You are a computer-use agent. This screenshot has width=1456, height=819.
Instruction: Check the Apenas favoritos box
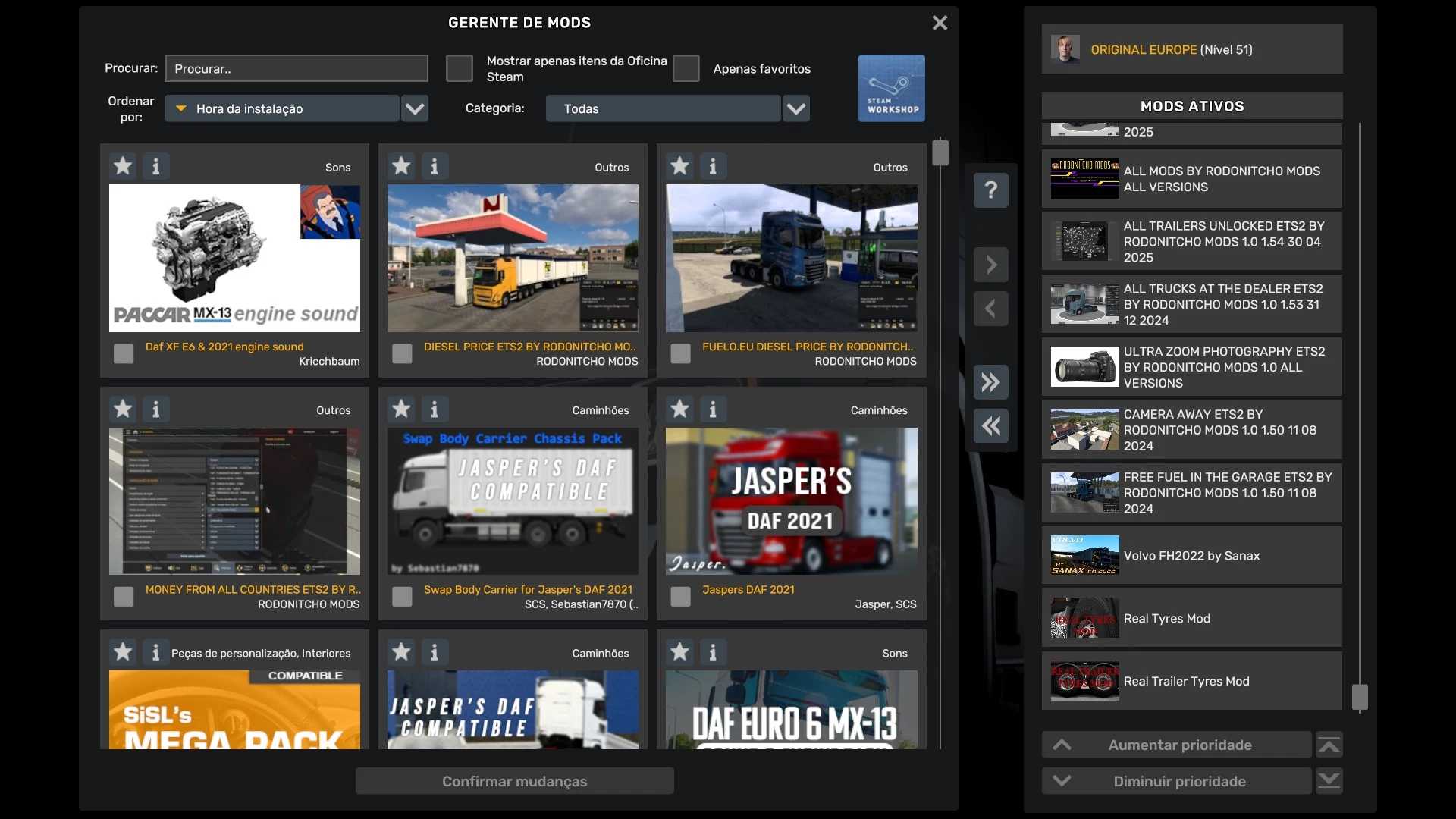686,68
